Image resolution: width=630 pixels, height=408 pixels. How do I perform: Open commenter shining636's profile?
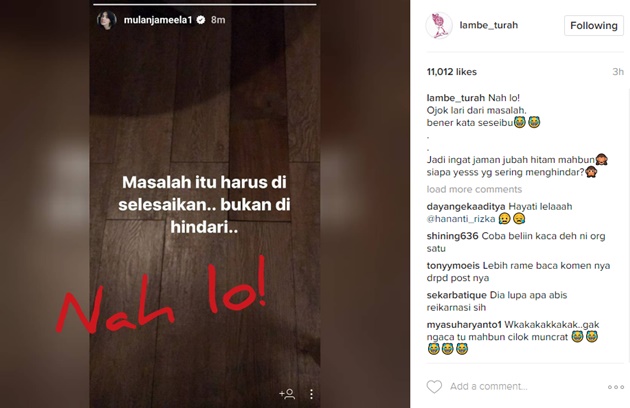pos(452,236)
